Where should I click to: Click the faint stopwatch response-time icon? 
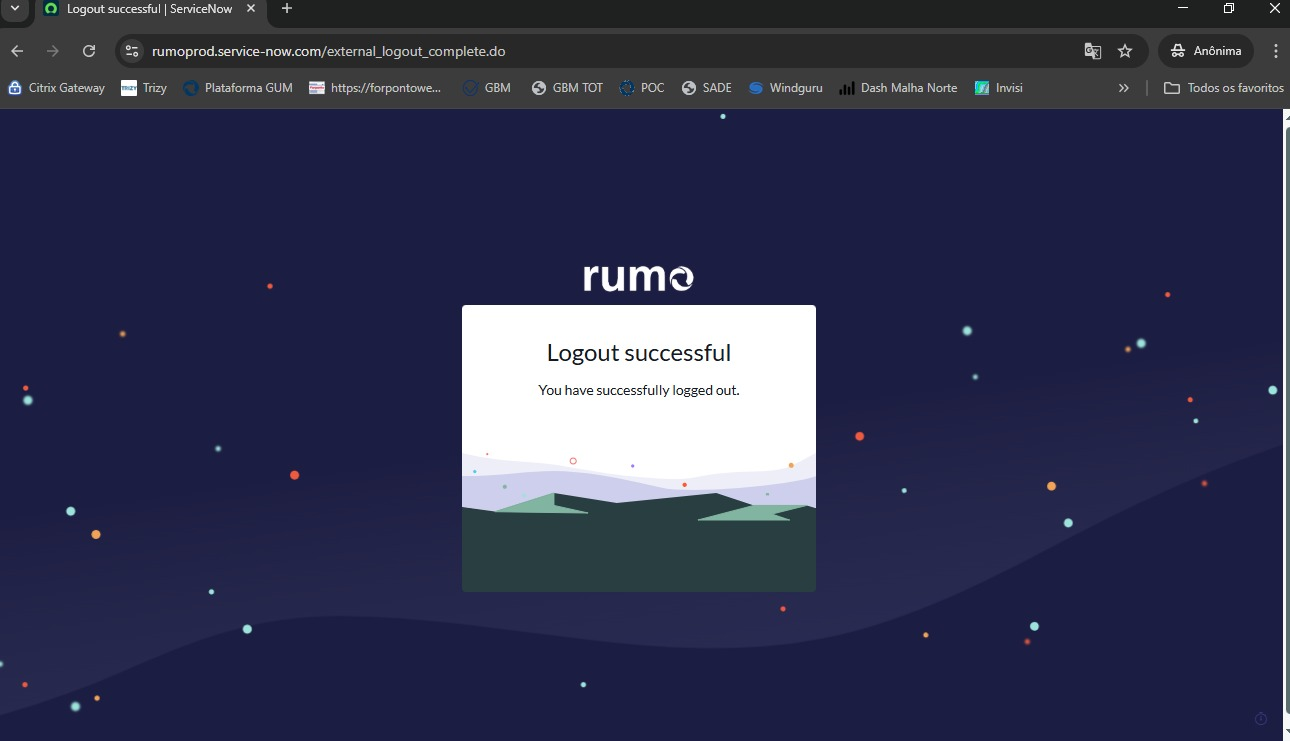pos(1261,718)
